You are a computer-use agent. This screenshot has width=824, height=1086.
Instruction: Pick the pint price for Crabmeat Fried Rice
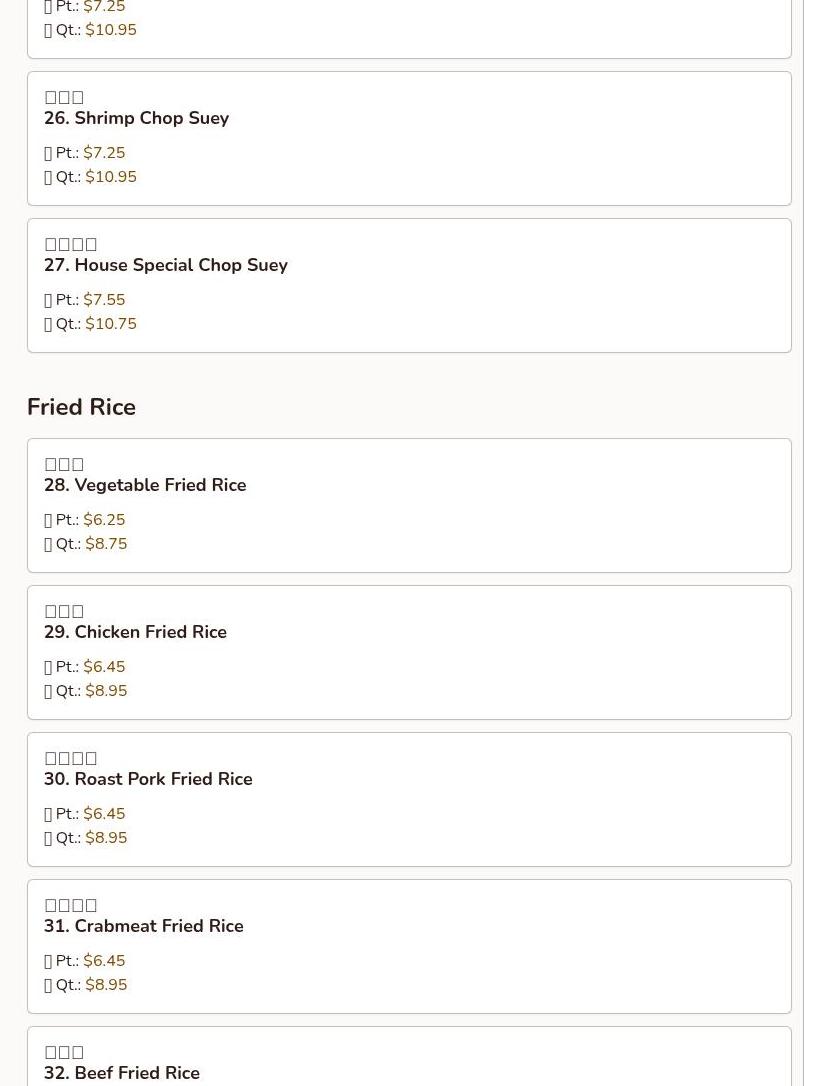(x=104, y=961)
